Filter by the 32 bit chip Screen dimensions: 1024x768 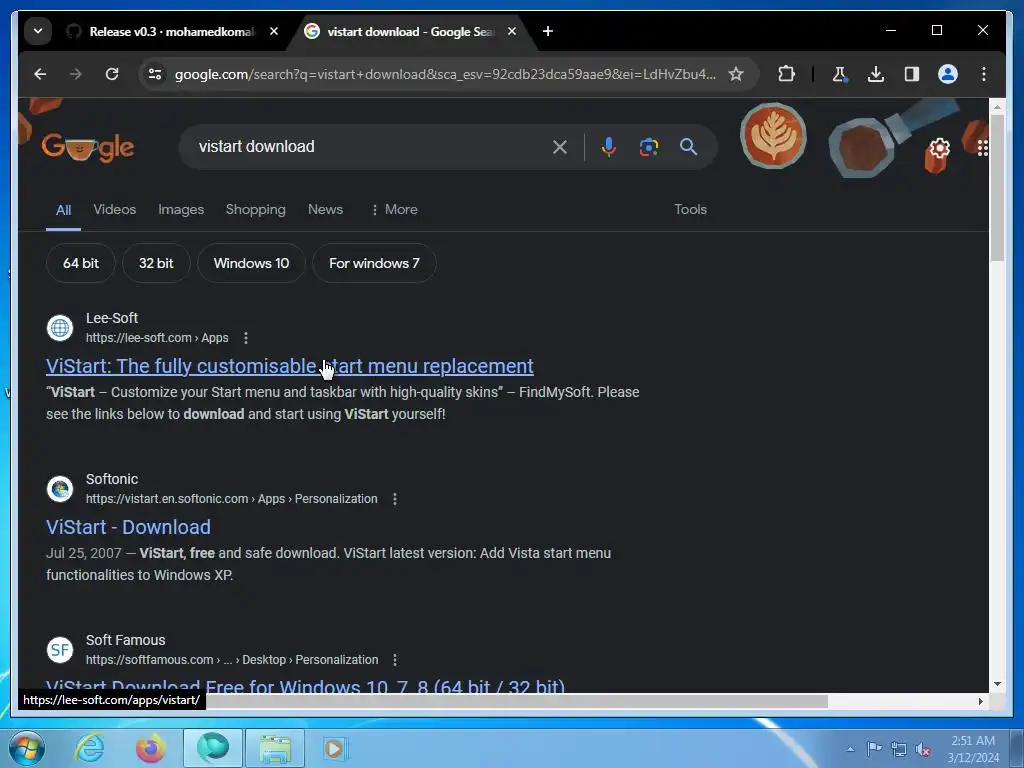point(156,263)
